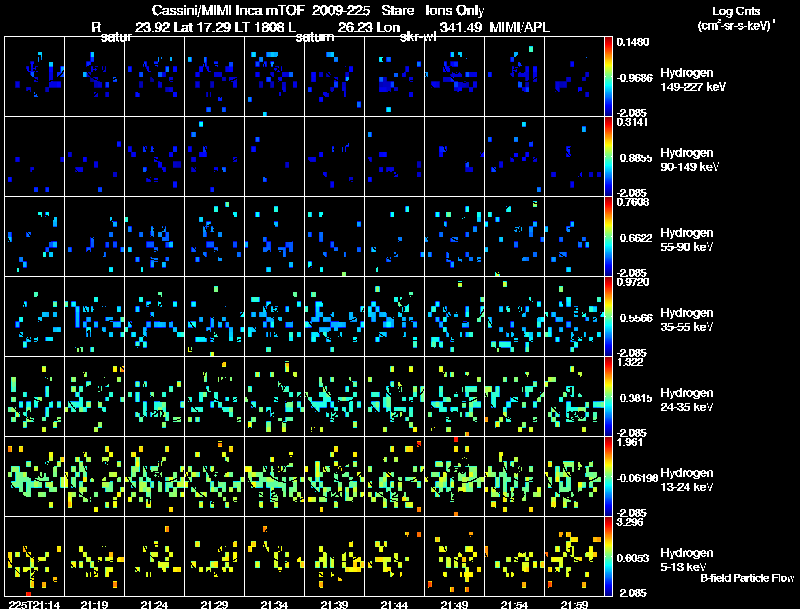The width and height of the screenshot is (800, 609).
Task: Click the Hydrogen 90-149 keV color bar
Action: [608, 157]
